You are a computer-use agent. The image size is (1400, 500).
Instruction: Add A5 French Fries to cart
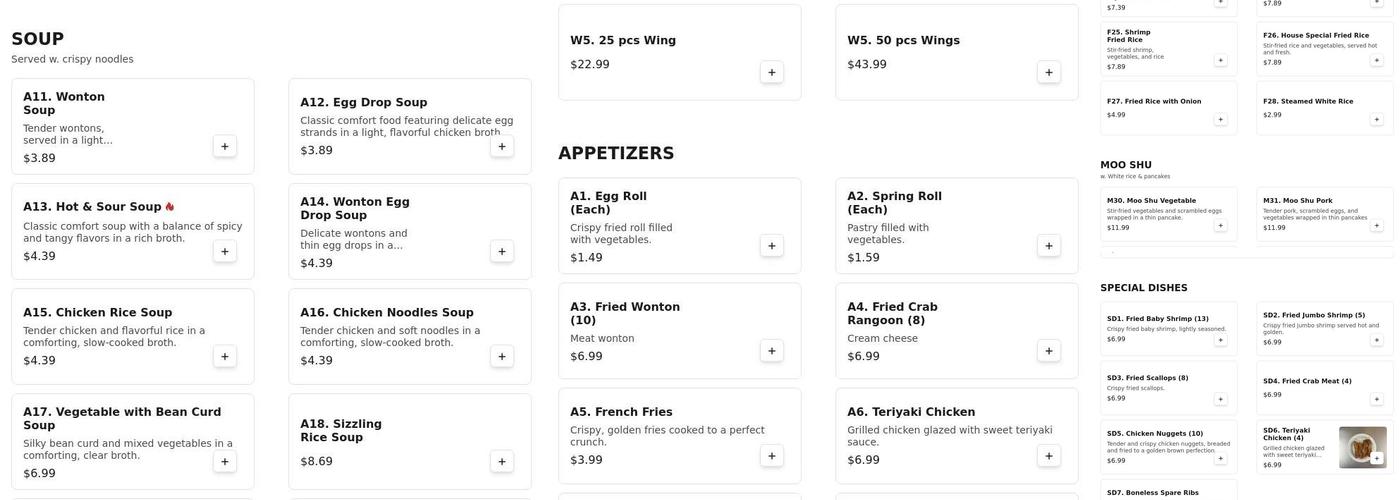coord(771,456)
